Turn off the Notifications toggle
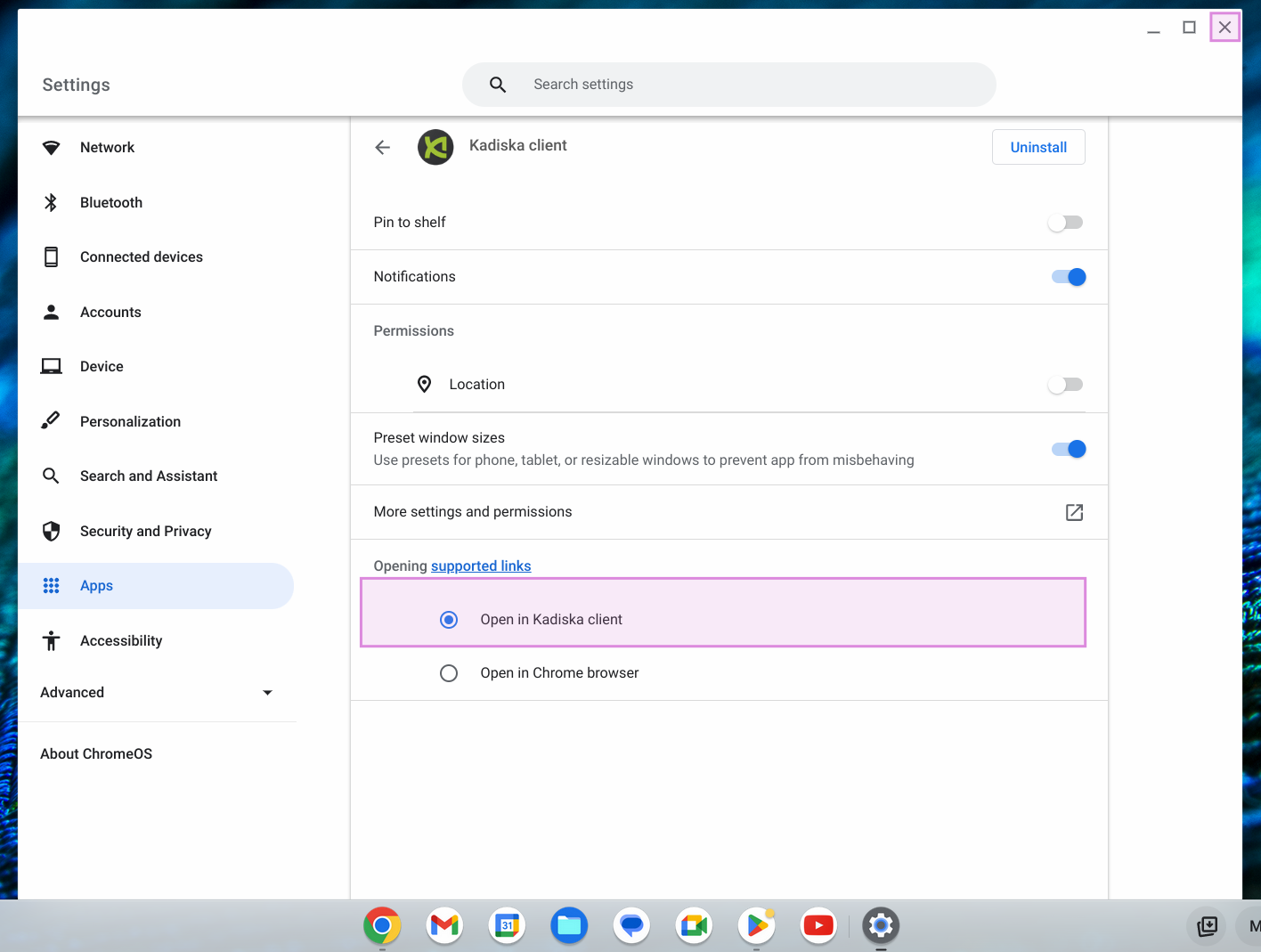Viewport: 1261px width, 952px height. pyautogui.click(x=1068, y=277)
